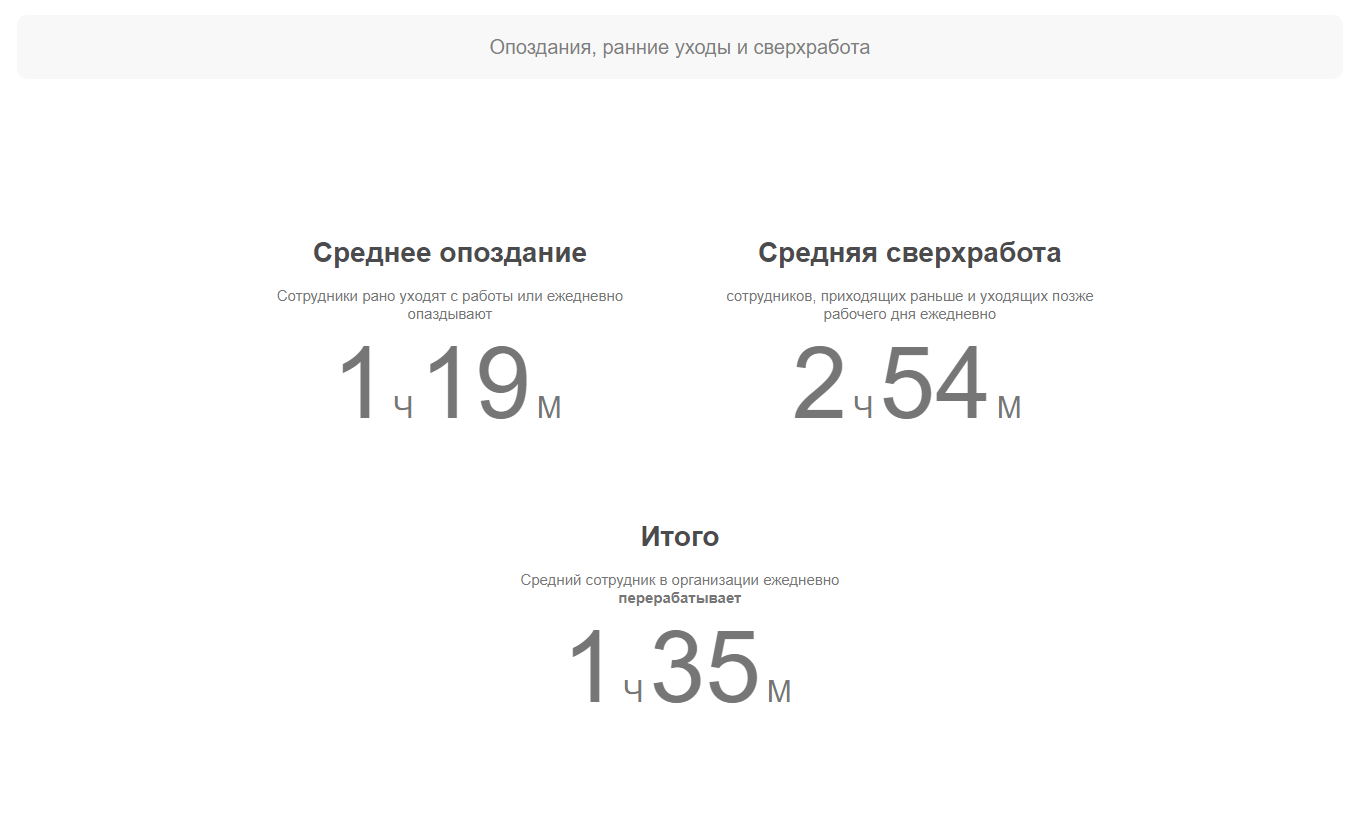1357x825 pixels.
Task: Click the bold word 'перерабатывает'
Action: pos(680,598)
